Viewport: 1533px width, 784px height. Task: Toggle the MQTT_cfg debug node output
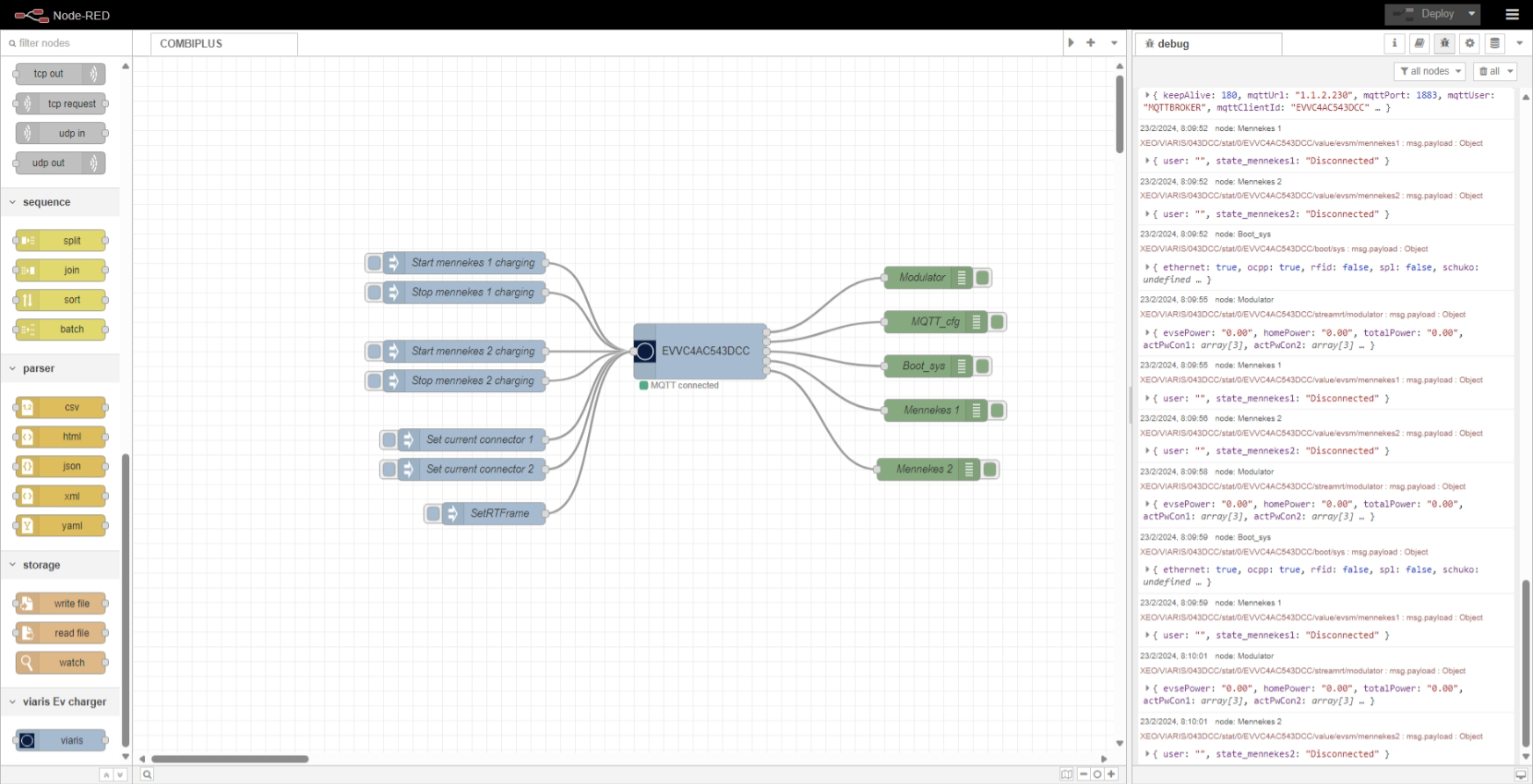coord(997,322)
